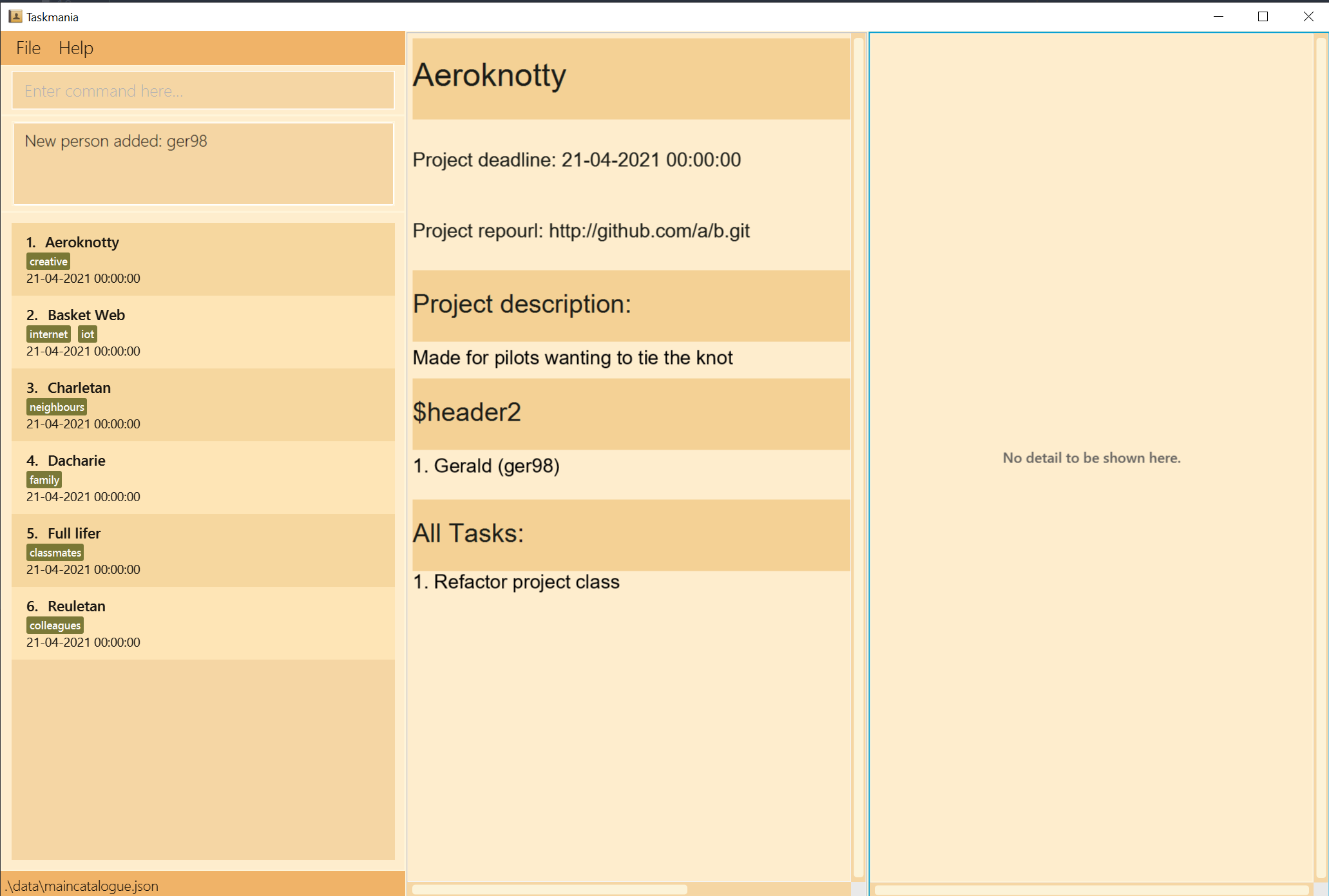
Task: Select the Full lifer project
Action: [203, 551]
